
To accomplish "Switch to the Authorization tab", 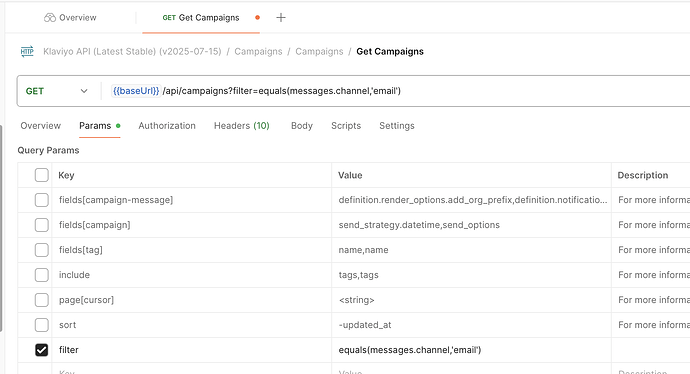I will pos(167,126).
